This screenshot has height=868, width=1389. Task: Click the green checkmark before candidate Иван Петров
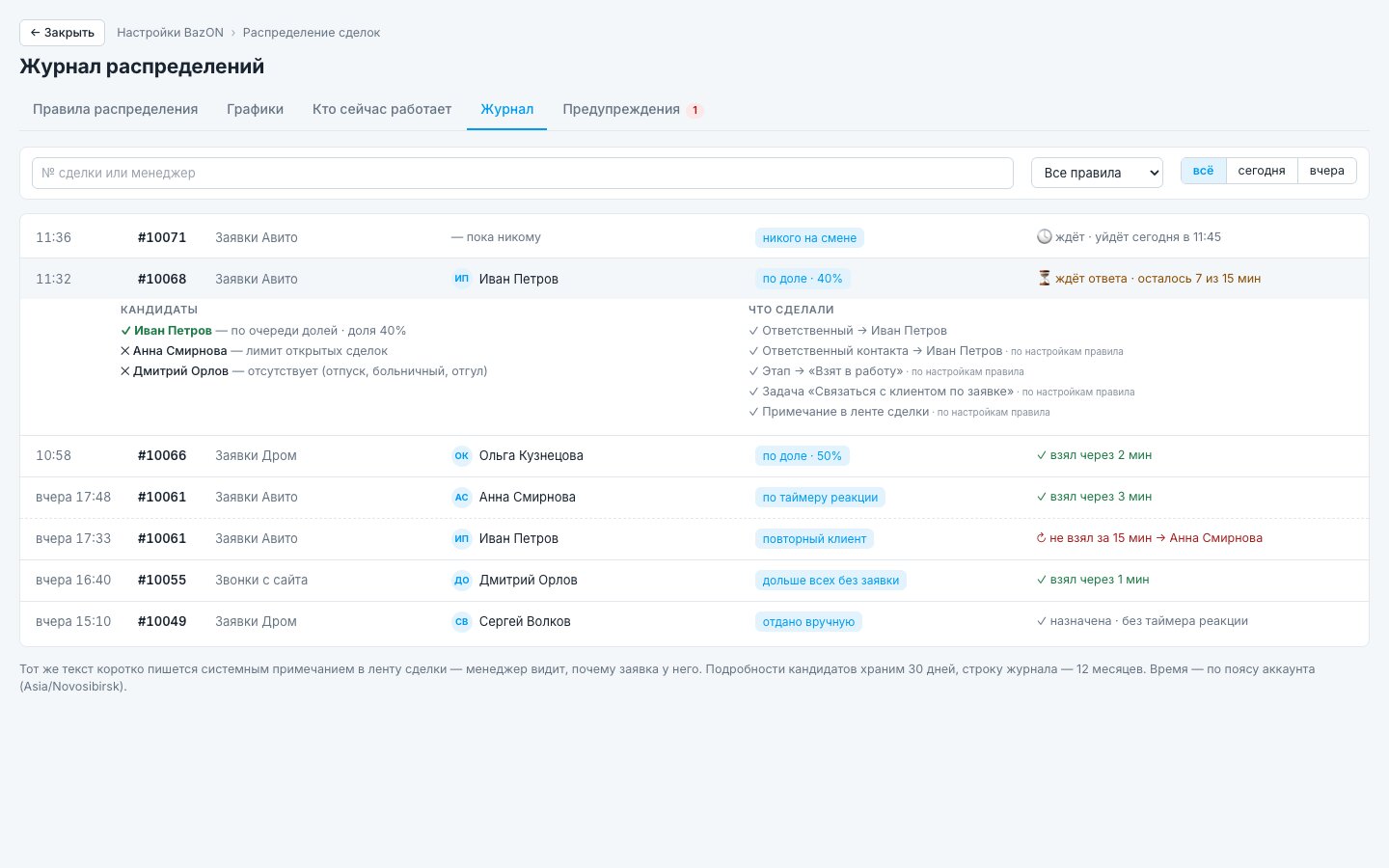tap(125, 331)
